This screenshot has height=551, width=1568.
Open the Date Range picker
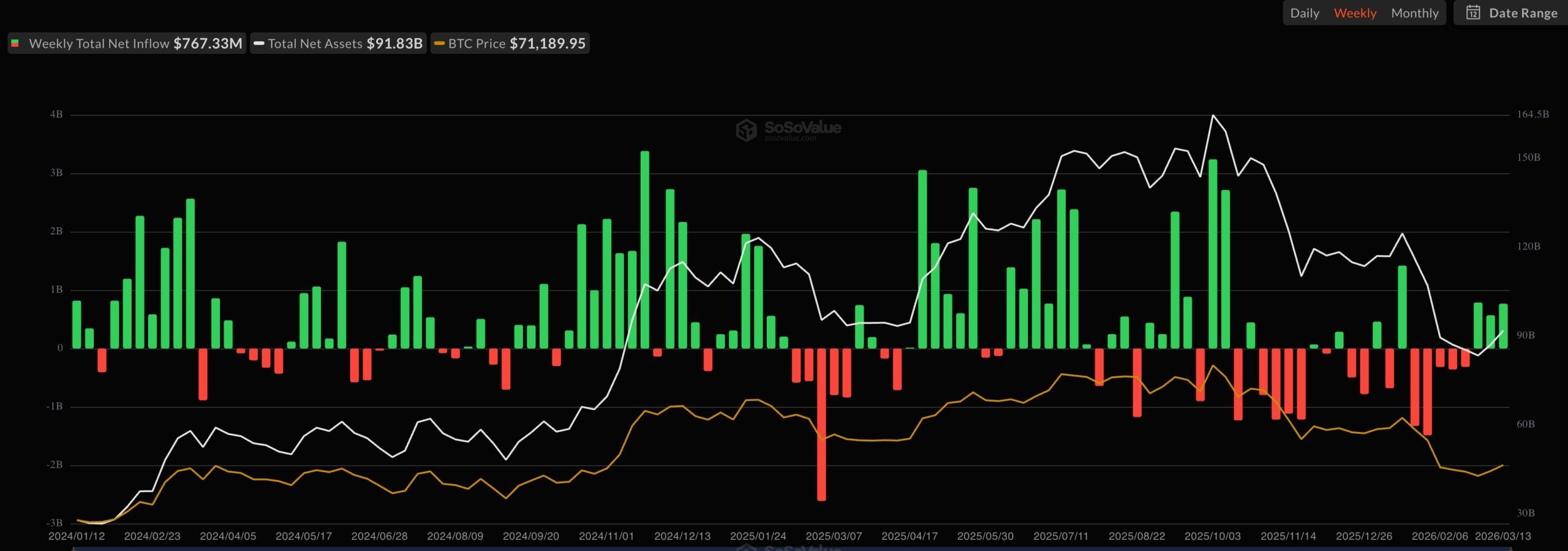click(x=1511, y=13)
